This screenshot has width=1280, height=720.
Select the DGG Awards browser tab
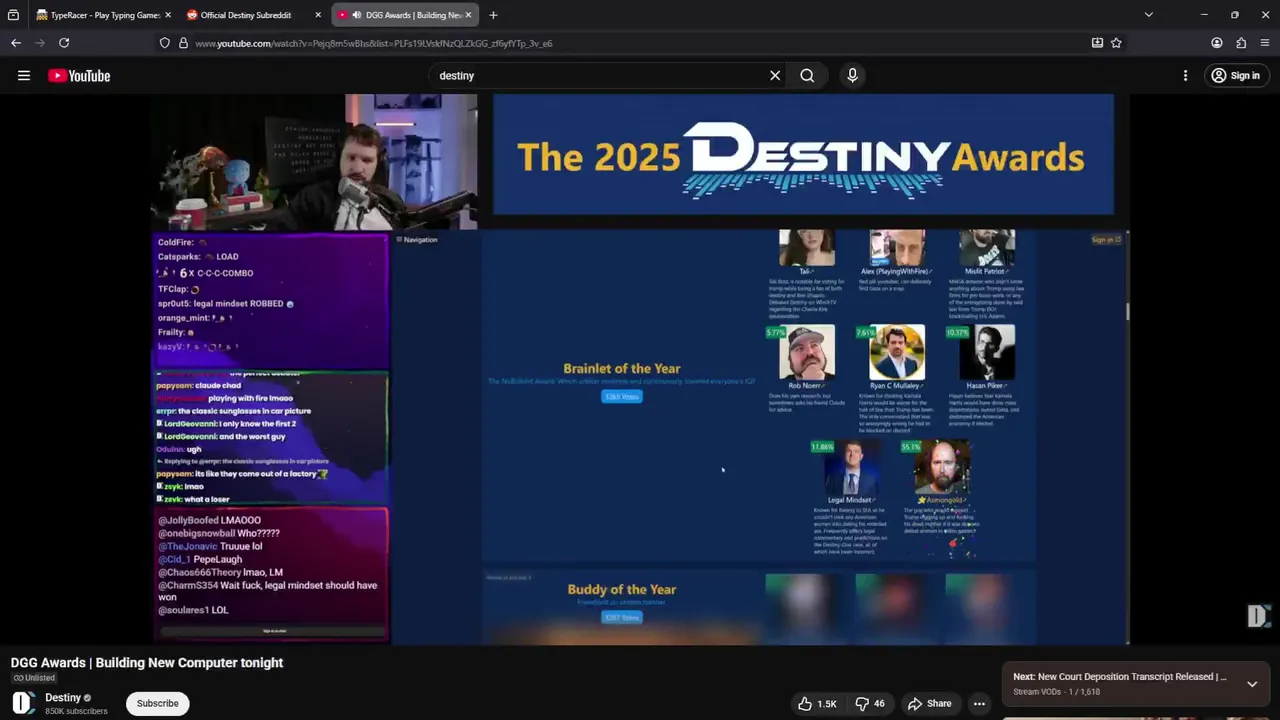[405, 15]
